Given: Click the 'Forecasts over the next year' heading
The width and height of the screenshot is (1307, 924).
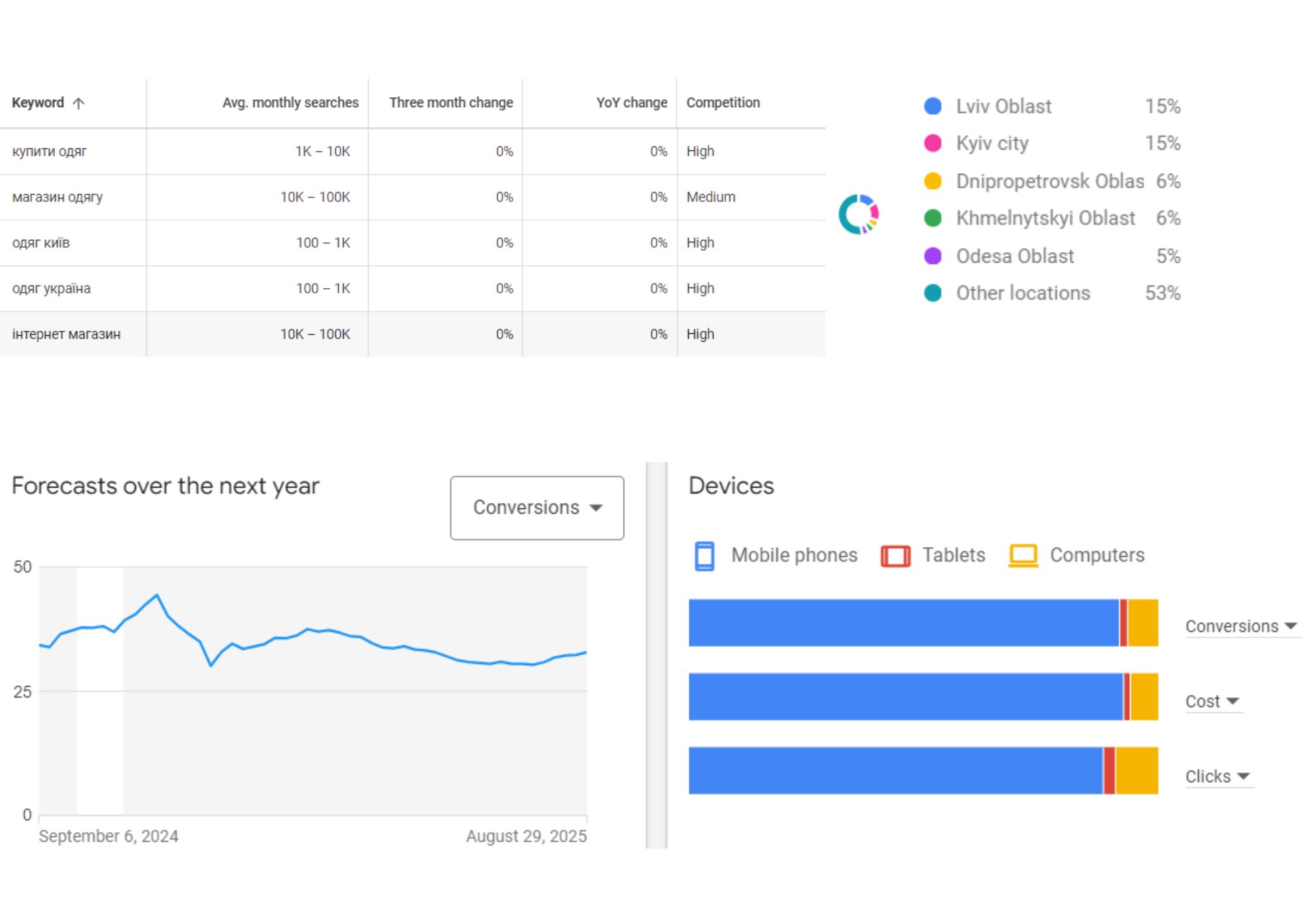Looking at the screenshot, I should [x=165, y=486].
